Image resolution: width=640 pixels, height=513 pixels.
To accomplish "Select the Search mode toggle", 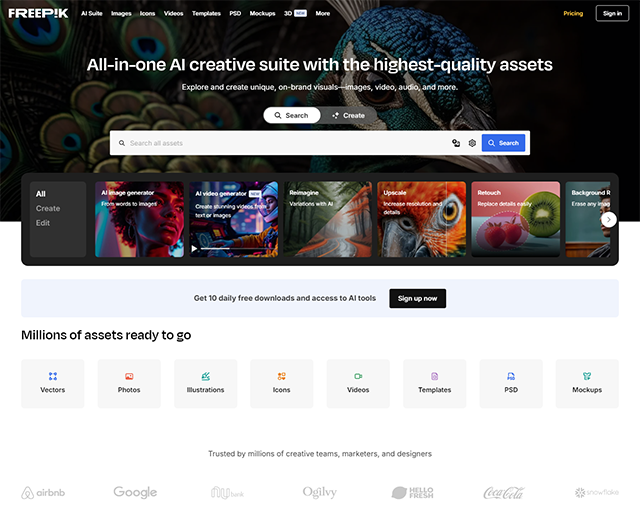I will [x=291, y=115].
